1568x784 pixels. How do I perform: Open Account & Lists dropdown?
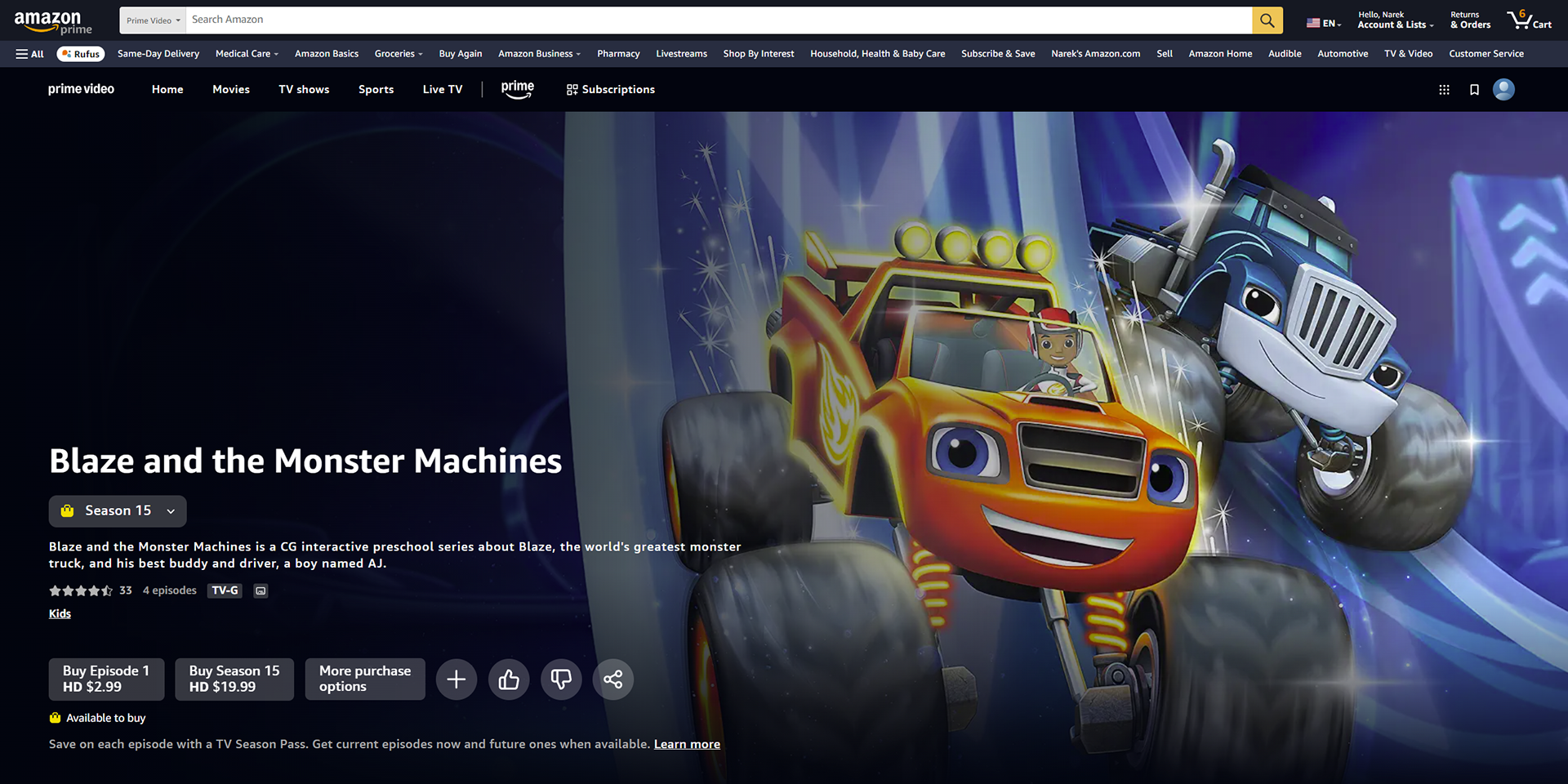tap(1395, 20)
